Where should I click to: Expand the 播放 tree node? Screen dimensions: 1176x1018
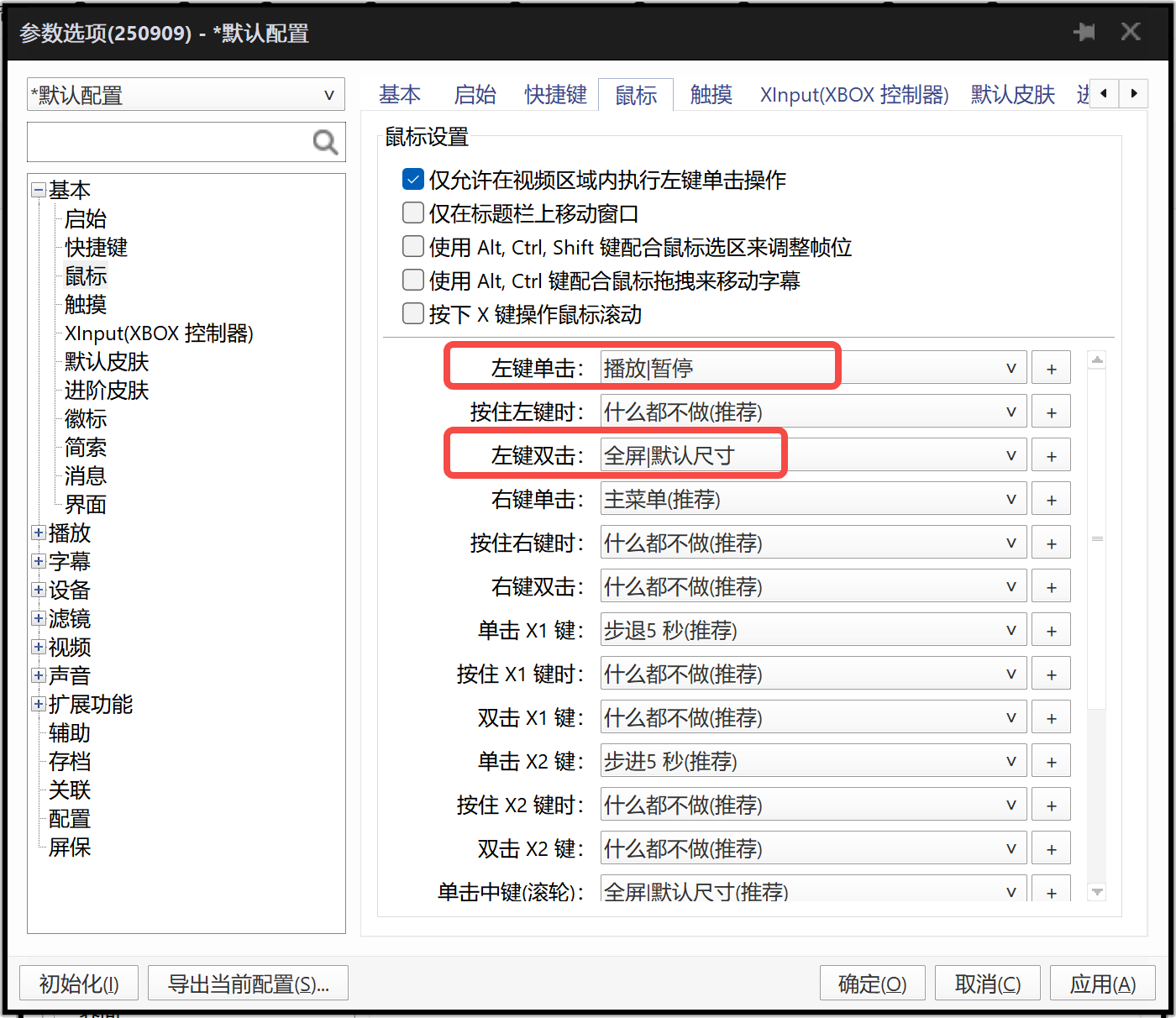coord(38,533)
